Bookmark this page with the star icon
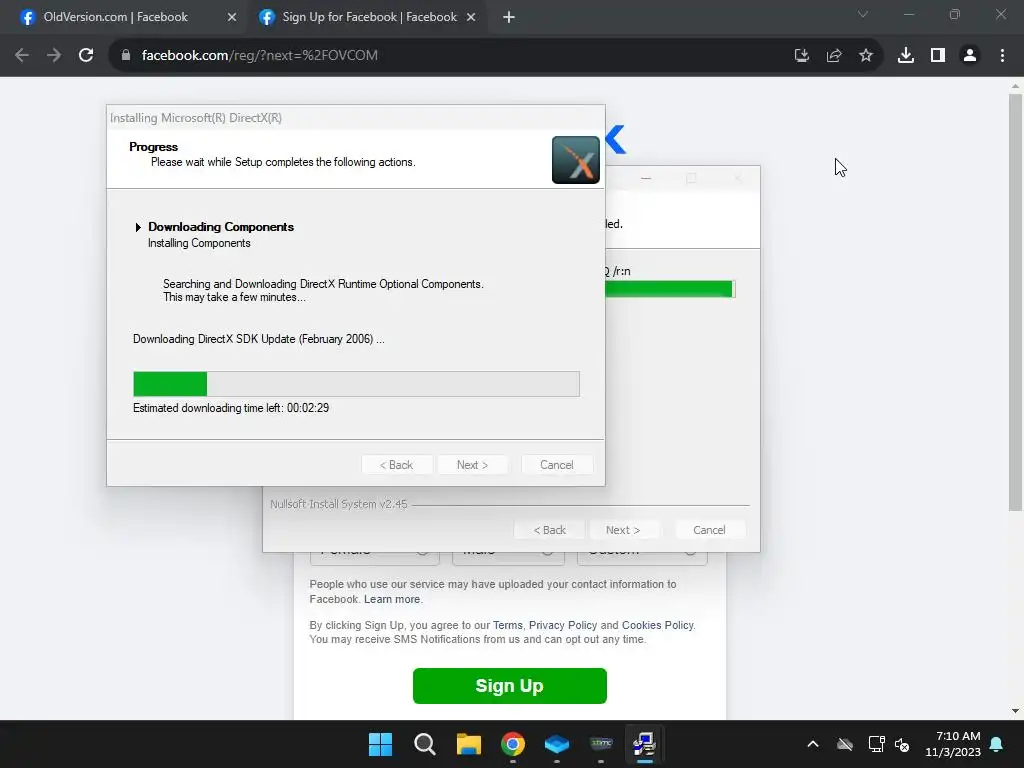 [866, 56]
